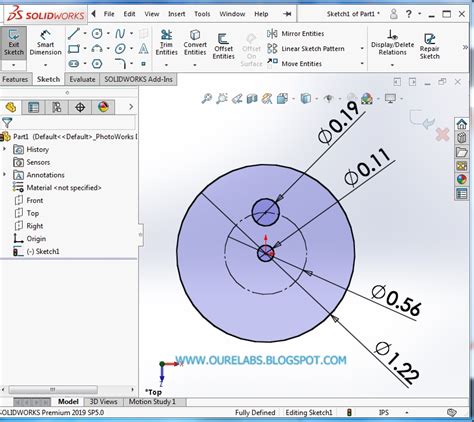Select the Smart Dimension tool
This screenshot has height=422, width=474.
[x=45, y=43]
